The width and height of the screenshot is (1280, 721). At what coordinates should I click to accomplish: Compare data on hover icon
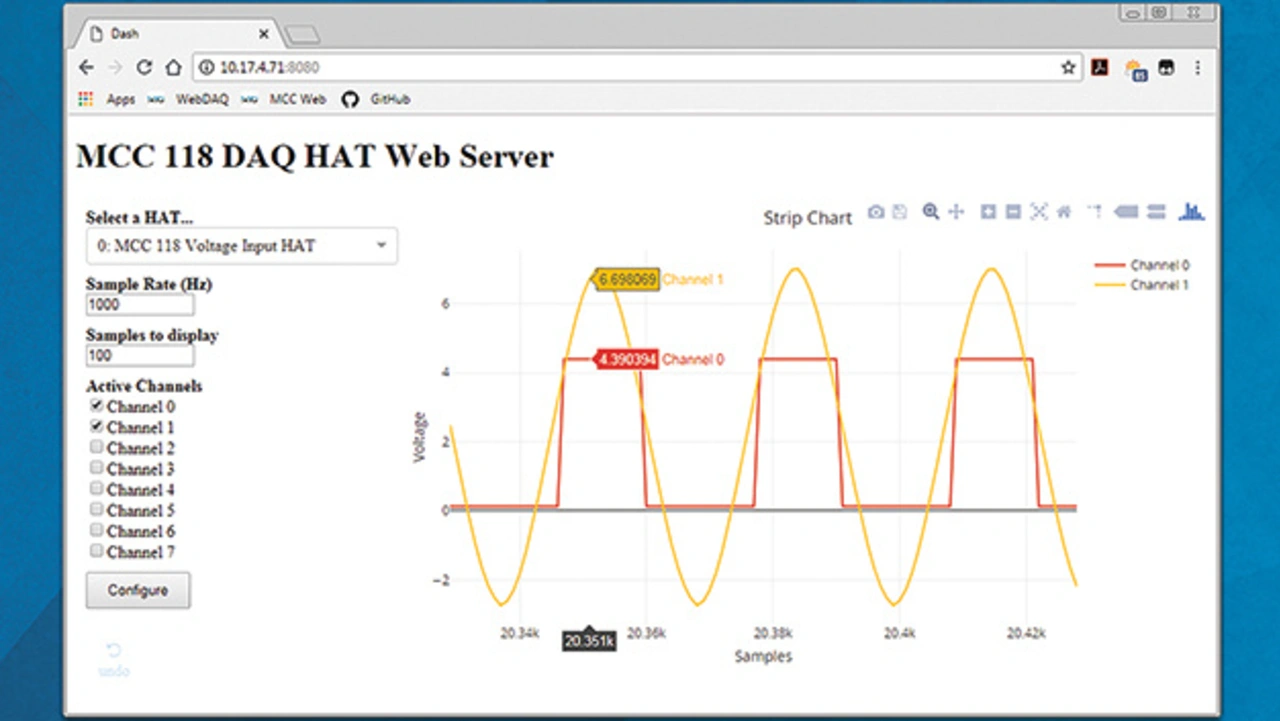pyautogui.click(x=1156, y=212)
